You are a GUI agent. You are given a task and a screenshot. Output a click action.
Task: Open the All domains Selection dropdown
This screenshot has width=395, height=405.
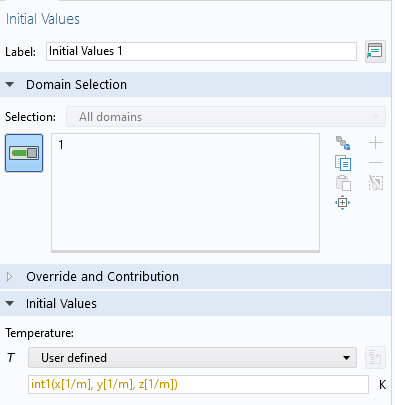pos(226,117)
